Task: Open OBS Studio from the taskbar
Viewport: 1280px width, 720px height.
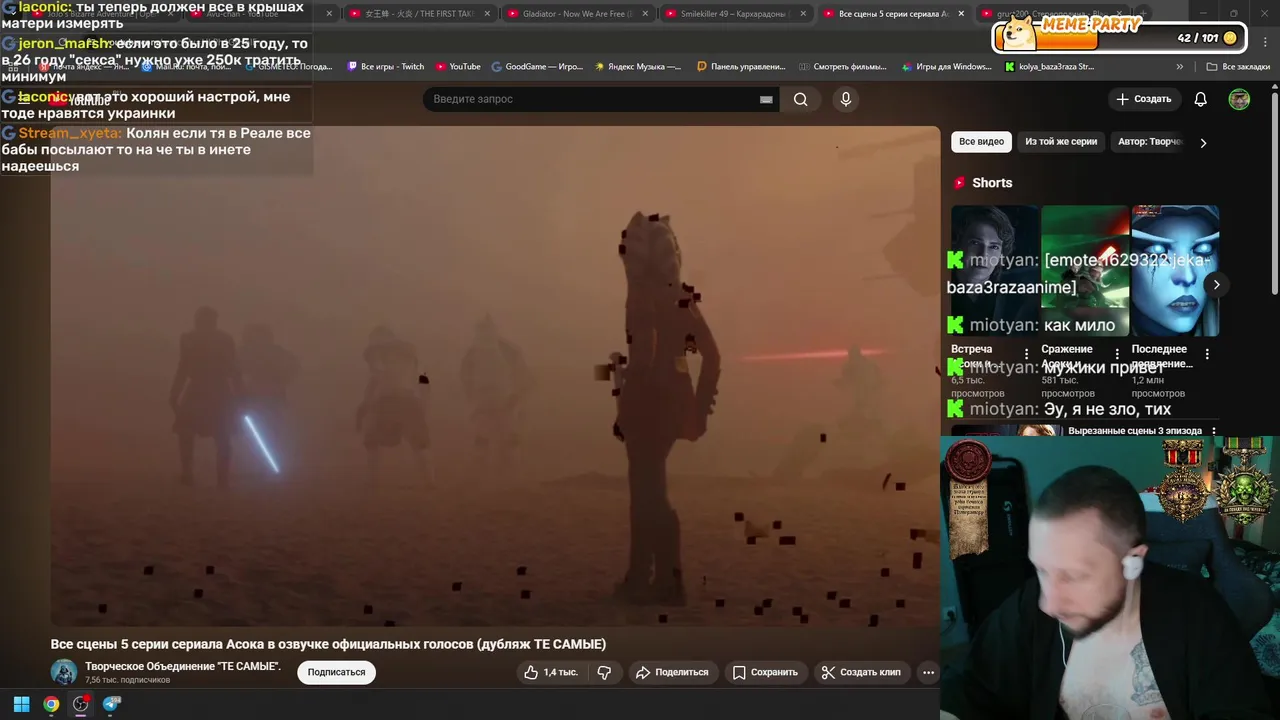Action: [x=81, y=704]
